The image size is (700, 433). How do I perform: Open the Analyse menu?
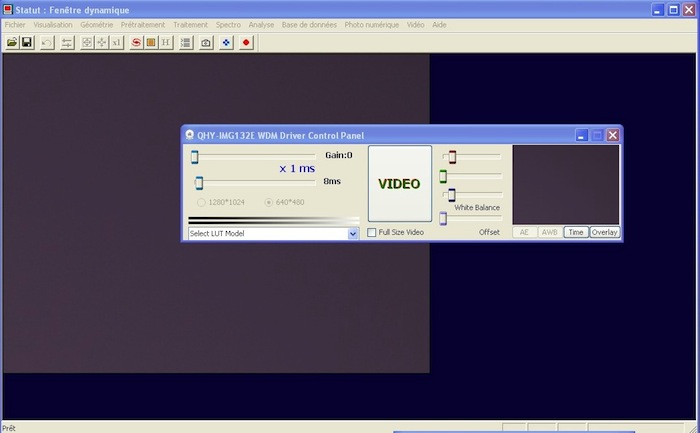click(x=262, y=25)
